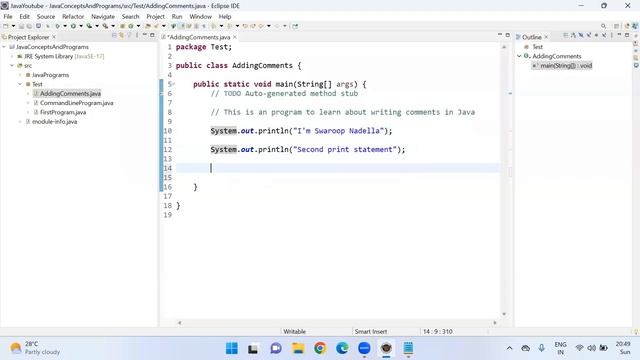The image size is (640, 360).
Task: Select FirstProgram.java in Project Explorer
Action: 62,112
